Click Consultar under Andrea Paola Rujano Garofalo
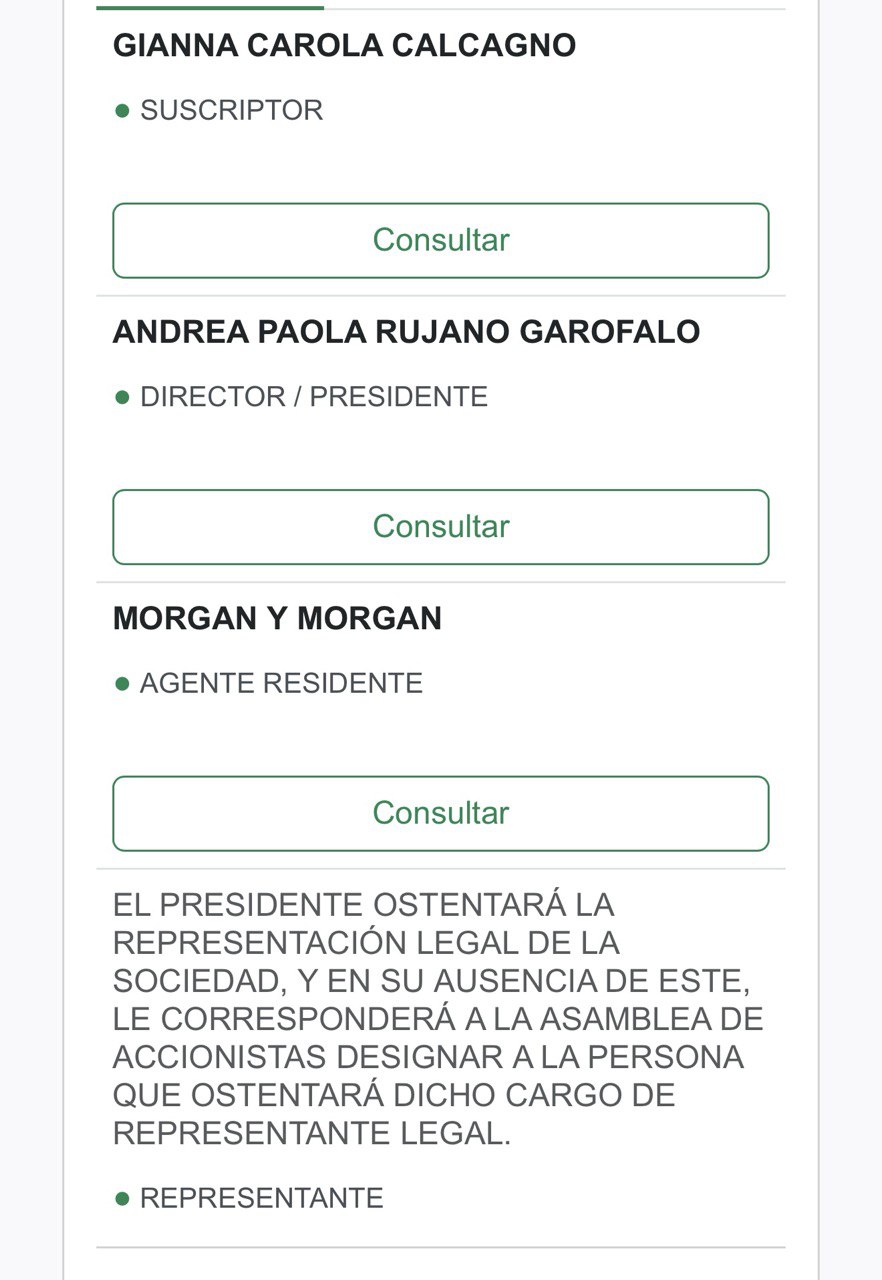Viewport: 882px width, 1280px height. click(441, 527)
